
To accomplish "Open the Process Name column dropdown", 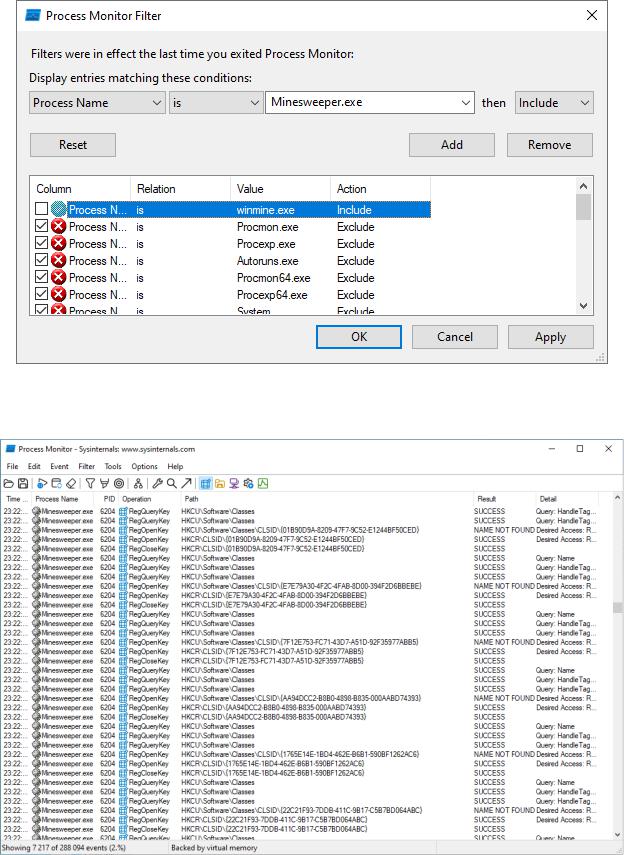I will 97,103.
